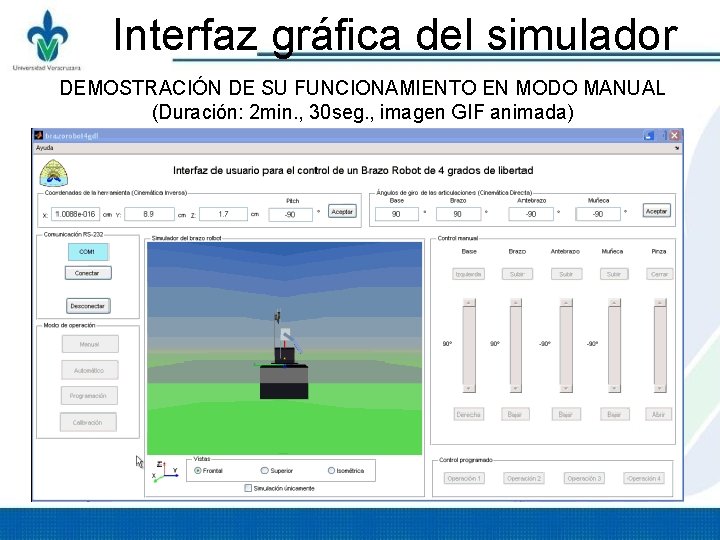This screenshot has height=540, width=720.
Task: Click the Antebrazo vertical slider track
Action: tap(566, 345)
